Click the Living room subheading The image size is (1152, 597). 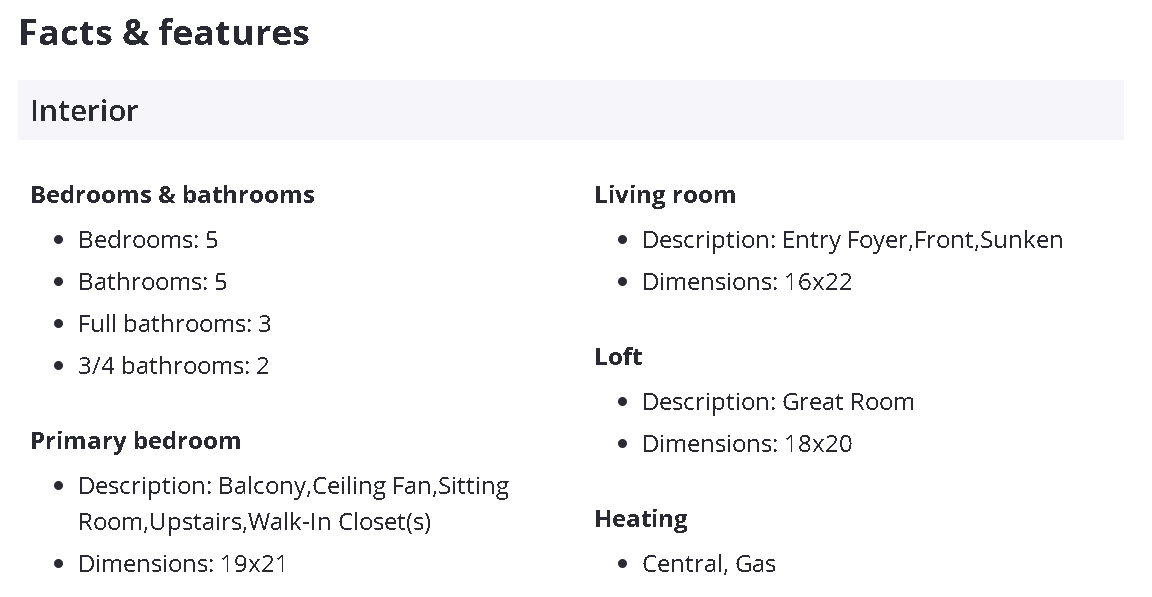(x=665, y=194)
